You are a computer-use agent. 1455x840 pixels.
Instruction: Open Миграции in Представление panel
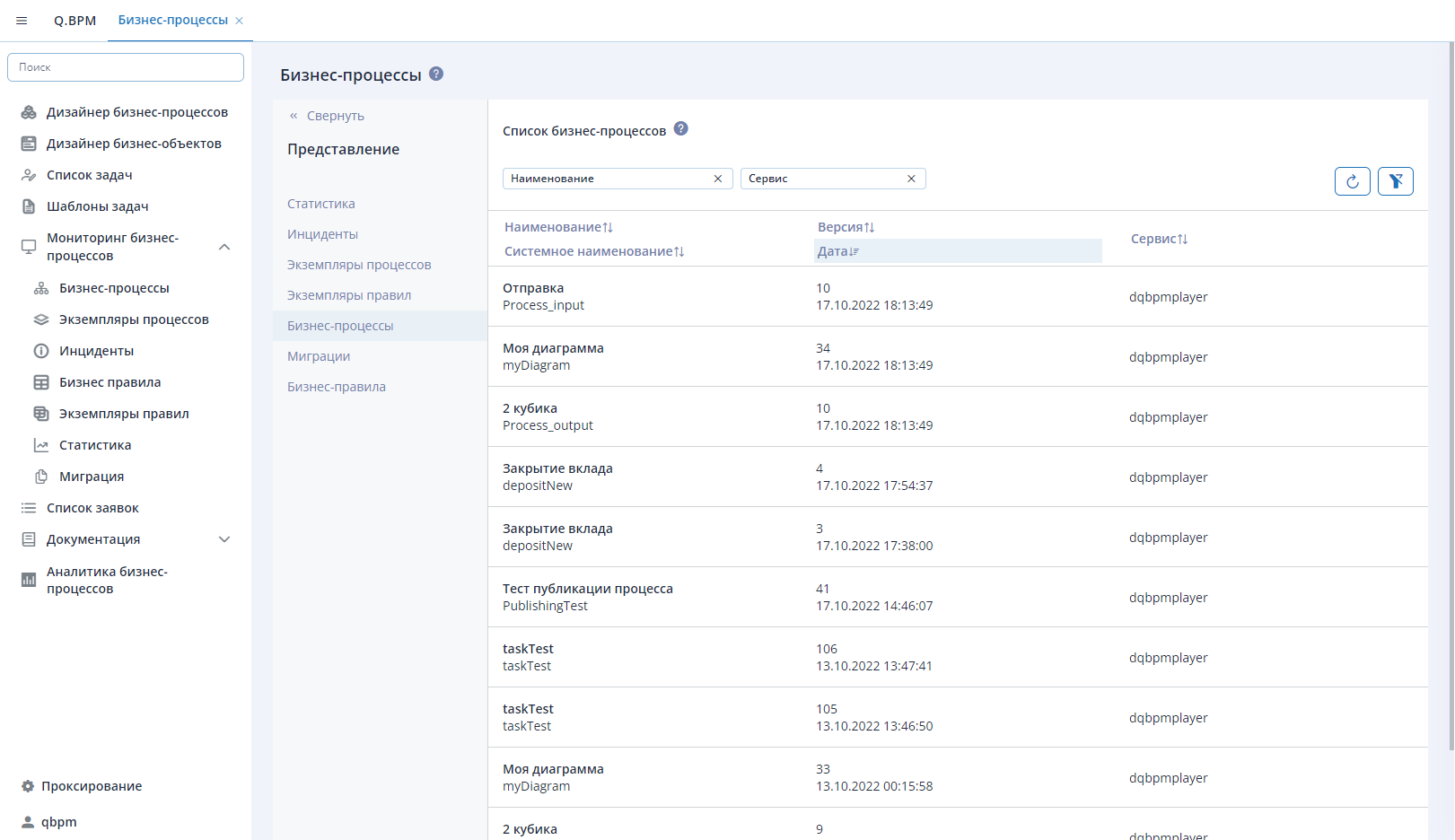[x=319, y=356]
